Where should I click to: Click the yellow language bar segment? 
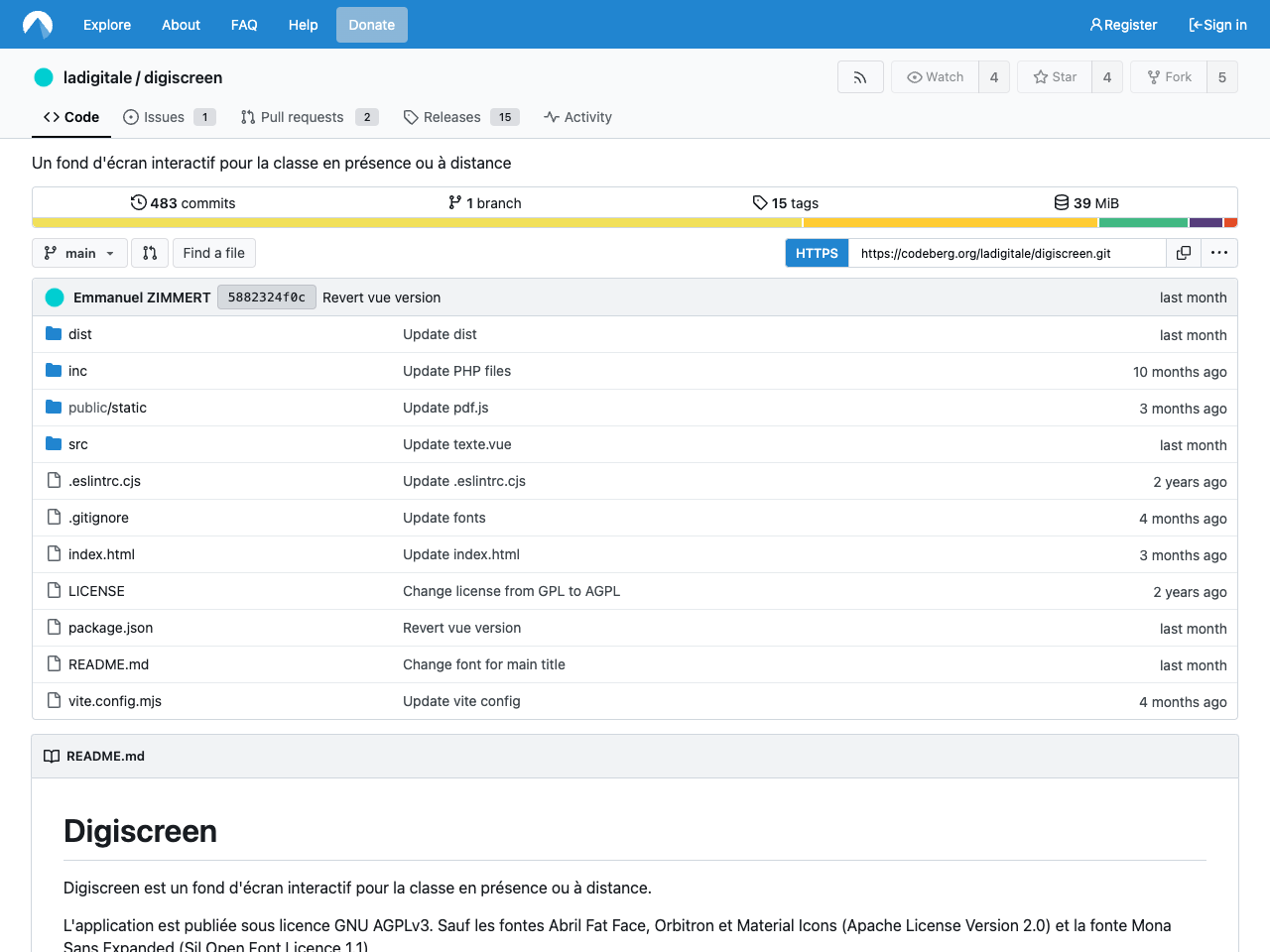pos(417,223)
